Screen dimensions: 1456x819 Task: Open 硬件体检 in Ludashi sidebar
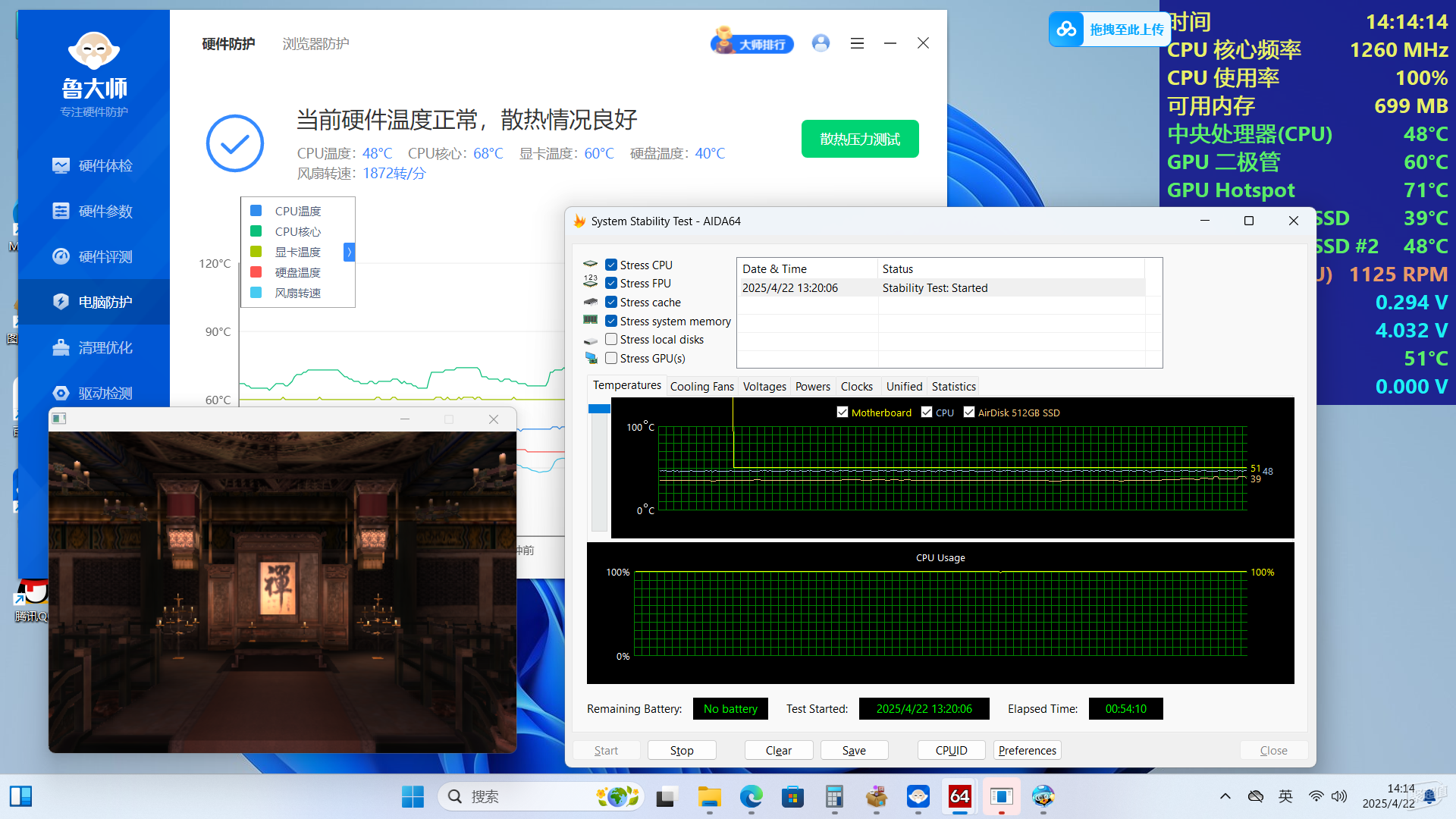pos(93,165)
